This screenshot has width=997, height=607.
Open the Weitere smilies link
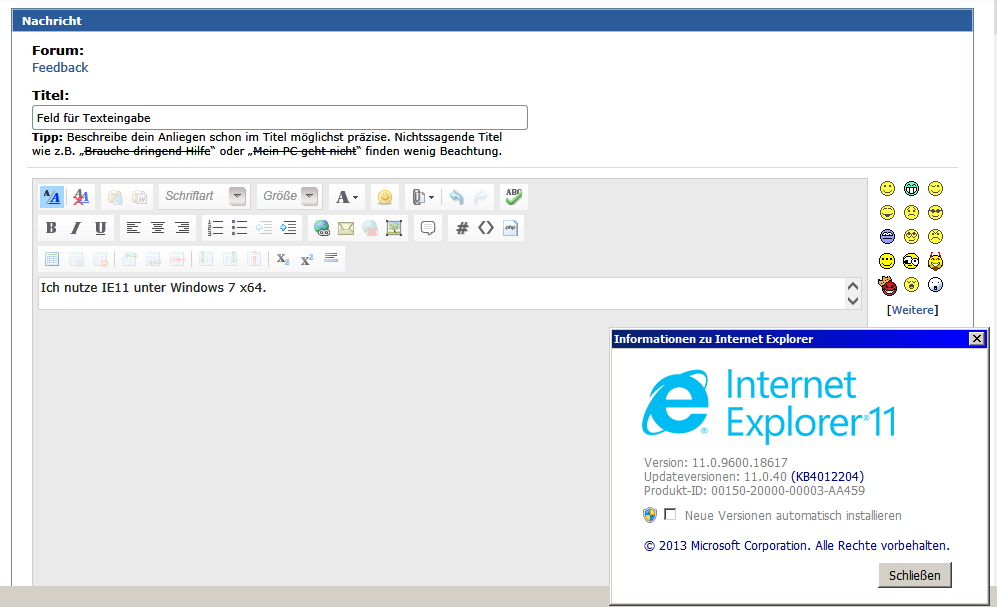pyautogui.click(x=913, y=310)
